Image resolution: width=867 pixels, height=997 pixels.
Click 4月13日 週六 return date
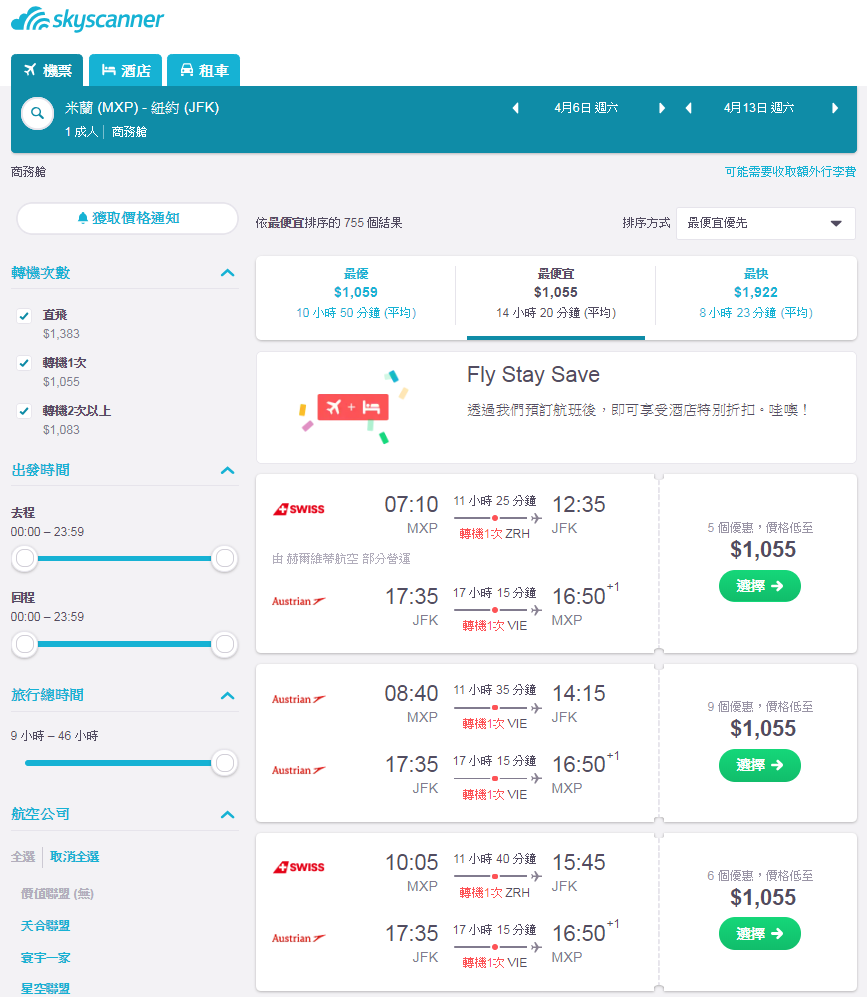759,108
